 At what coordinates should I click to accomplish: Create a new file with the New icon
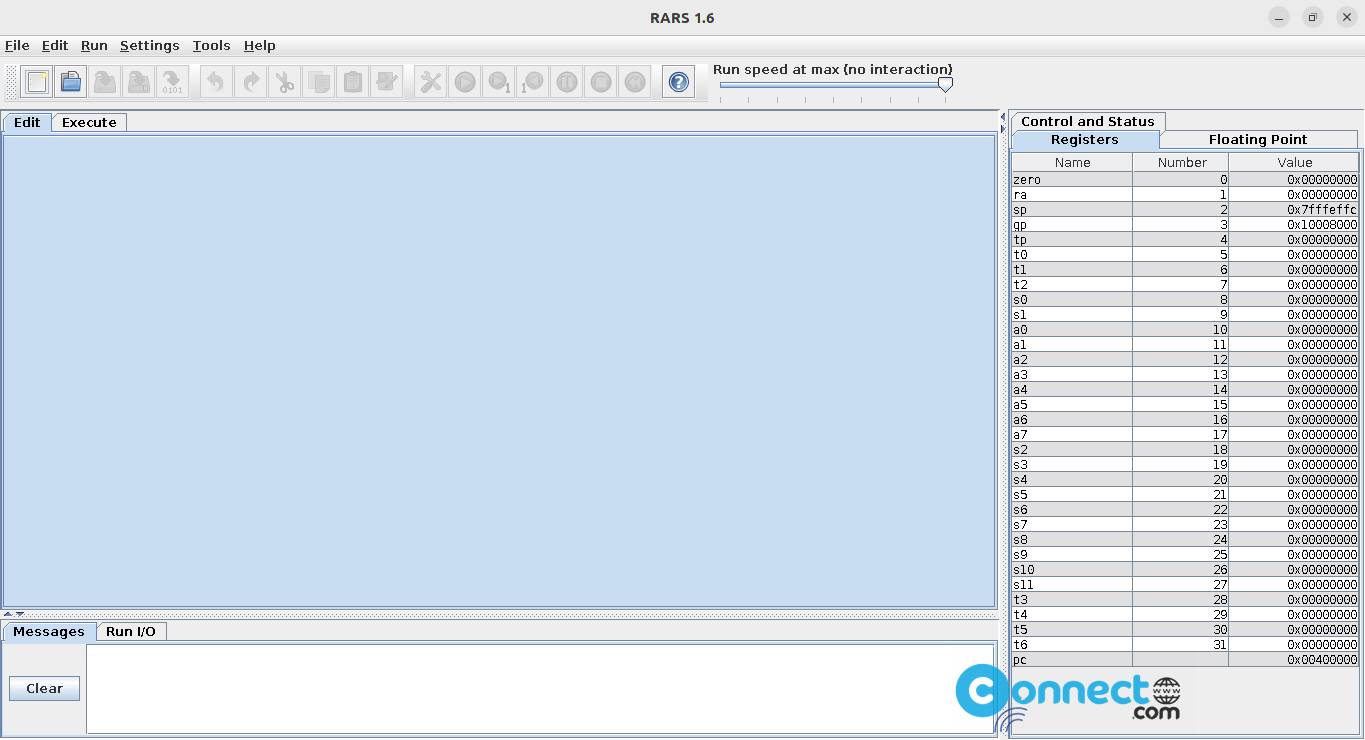37,82
